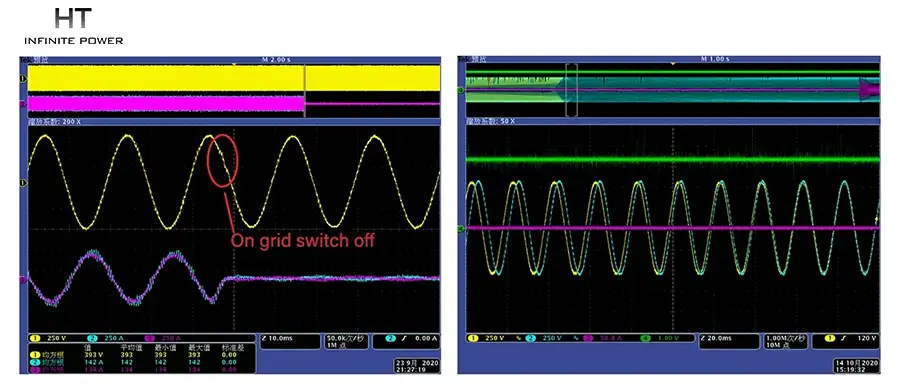Screen dimensions: 900x389
Task: Open the 1.00M sample rate box
Action: pyautogui.click(x=785, y=341)
